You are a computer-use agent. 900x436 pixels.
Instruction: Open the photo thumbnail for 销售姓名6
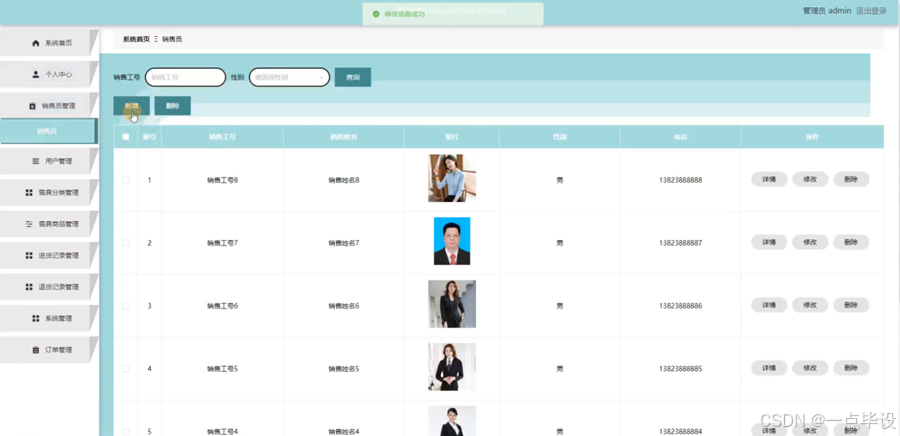coord(452,304)
